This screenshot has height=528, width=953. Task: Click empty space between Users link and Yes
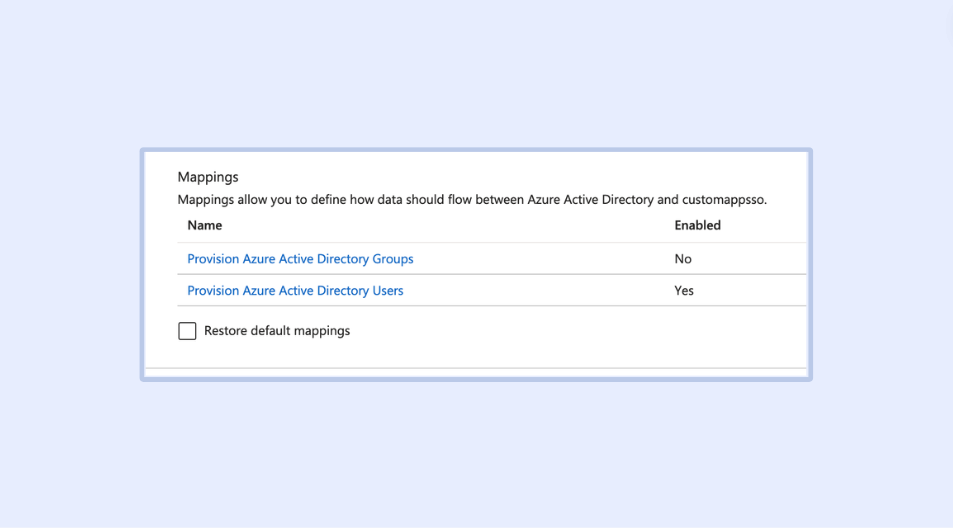point(540,291)
